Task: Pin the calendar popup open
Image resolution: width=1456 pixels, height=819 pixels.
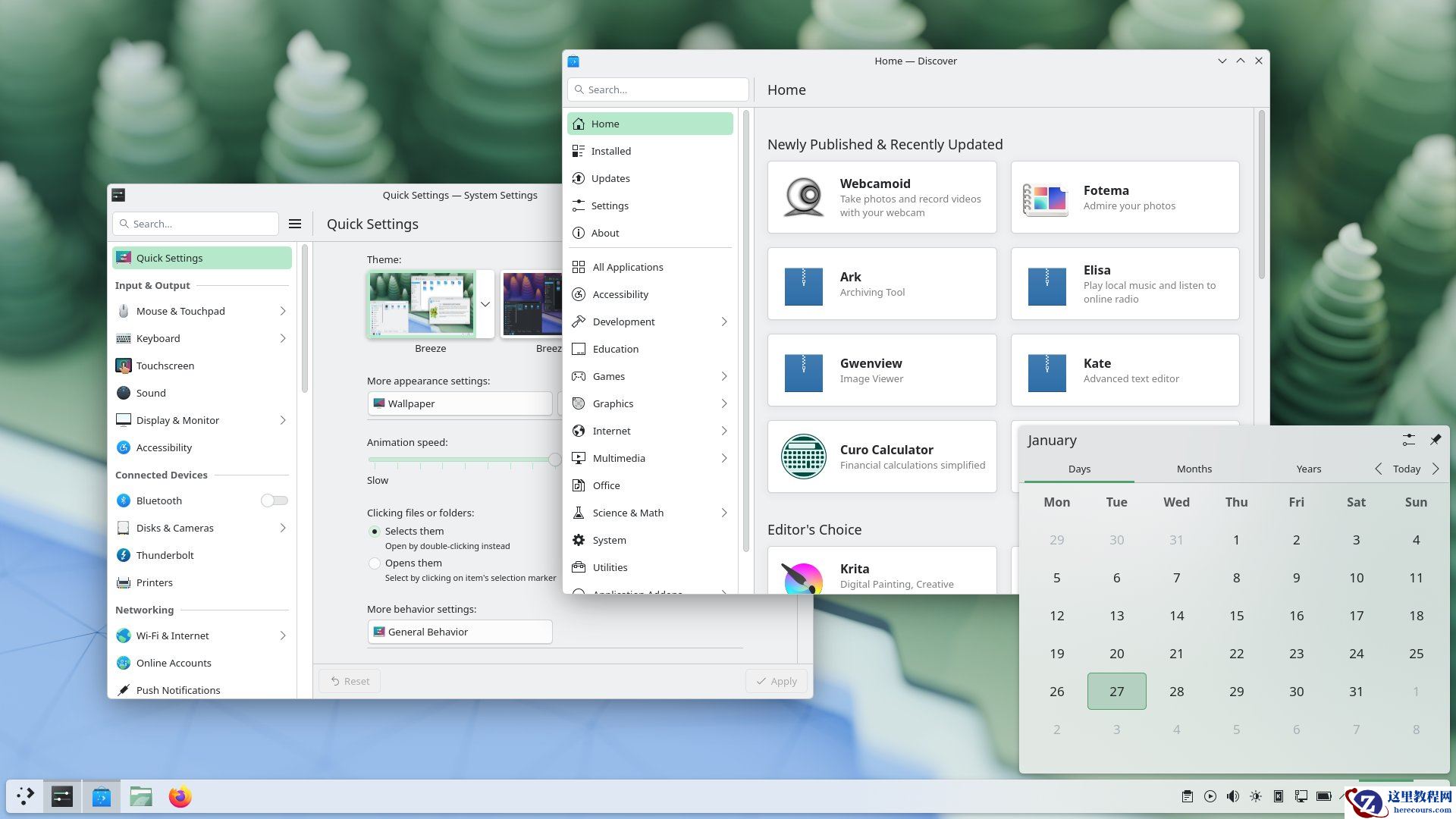Action: [x=1435, y=440]
